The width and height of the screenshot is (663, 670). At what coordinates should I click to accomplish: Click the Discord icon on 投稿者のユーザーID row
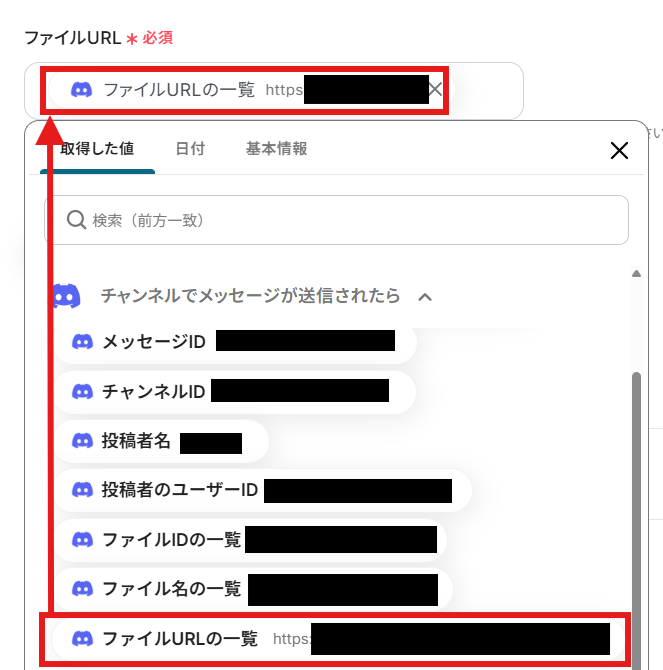coord(82,490)
